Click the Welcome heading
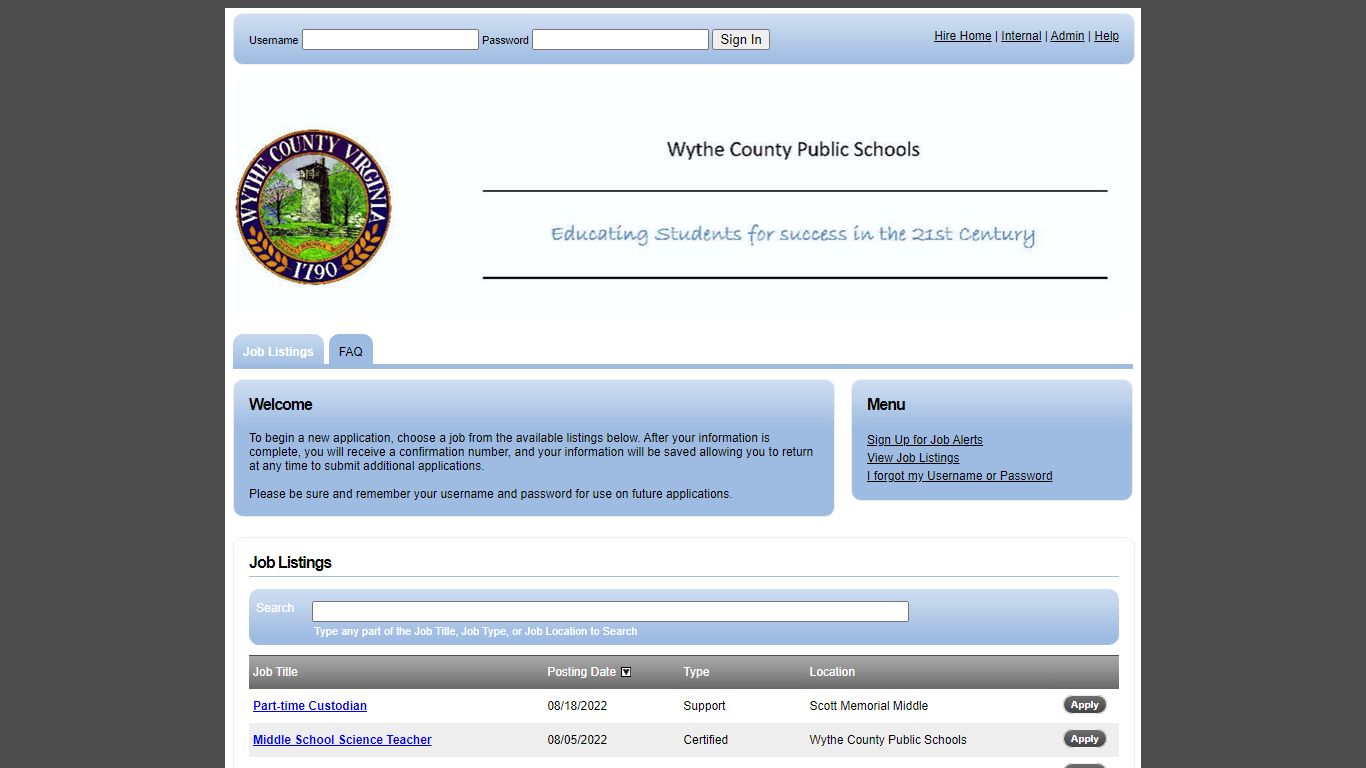Screen dimensions: 1366x768 pyautogui.click(x=281, y=404)
